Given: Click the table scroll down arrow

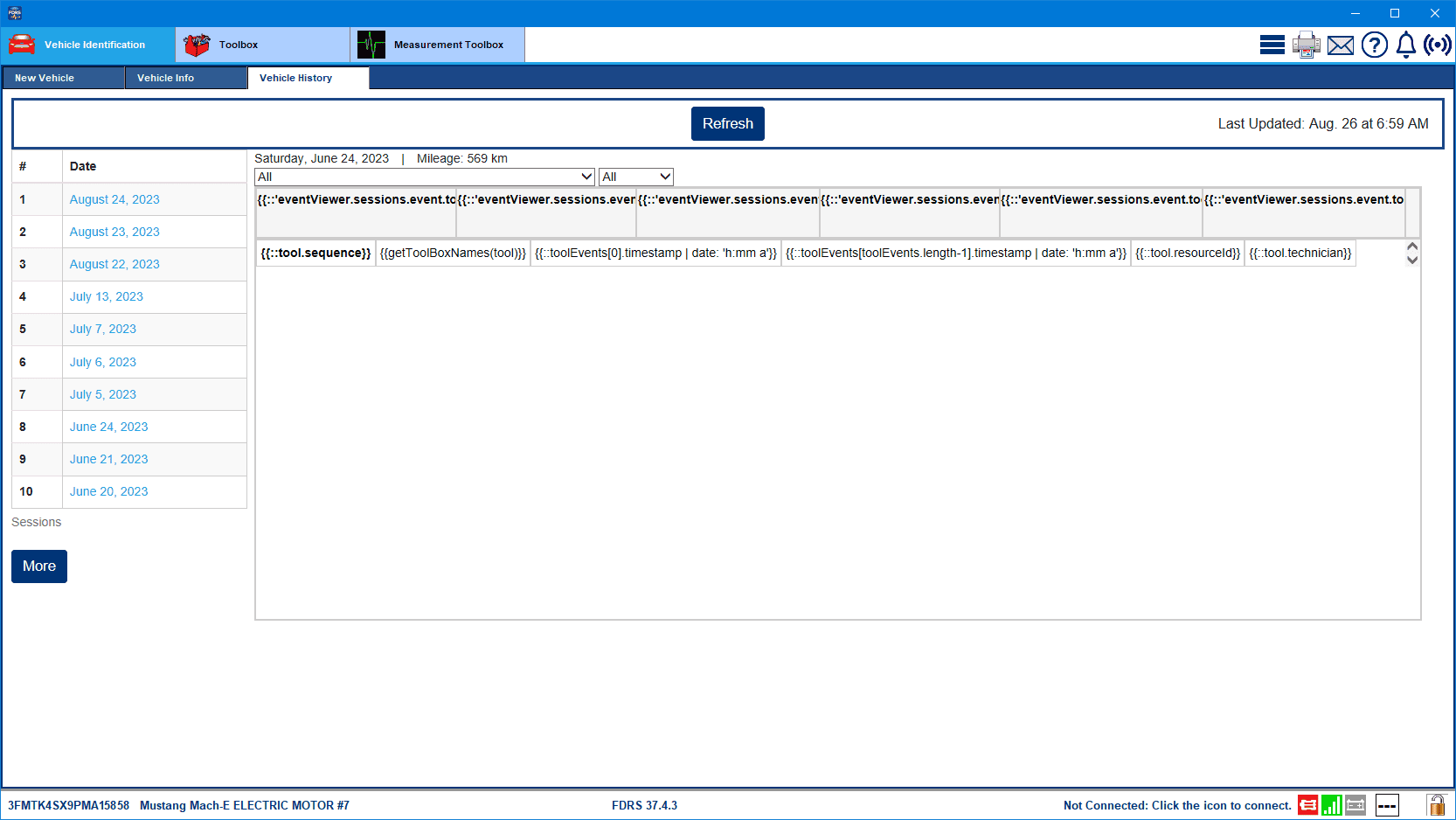Looking at the screenshot, I should 1411,260.
